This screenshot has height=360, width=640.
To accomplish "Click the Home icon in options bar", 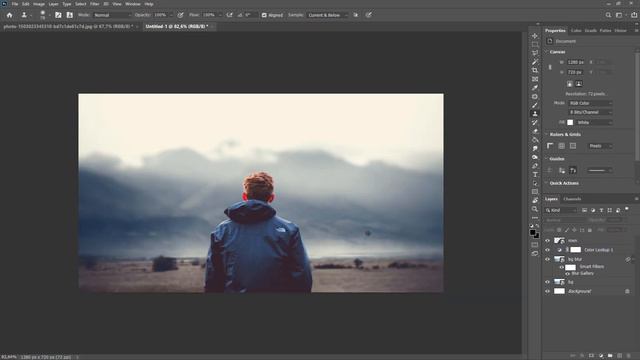I will 9,15.
